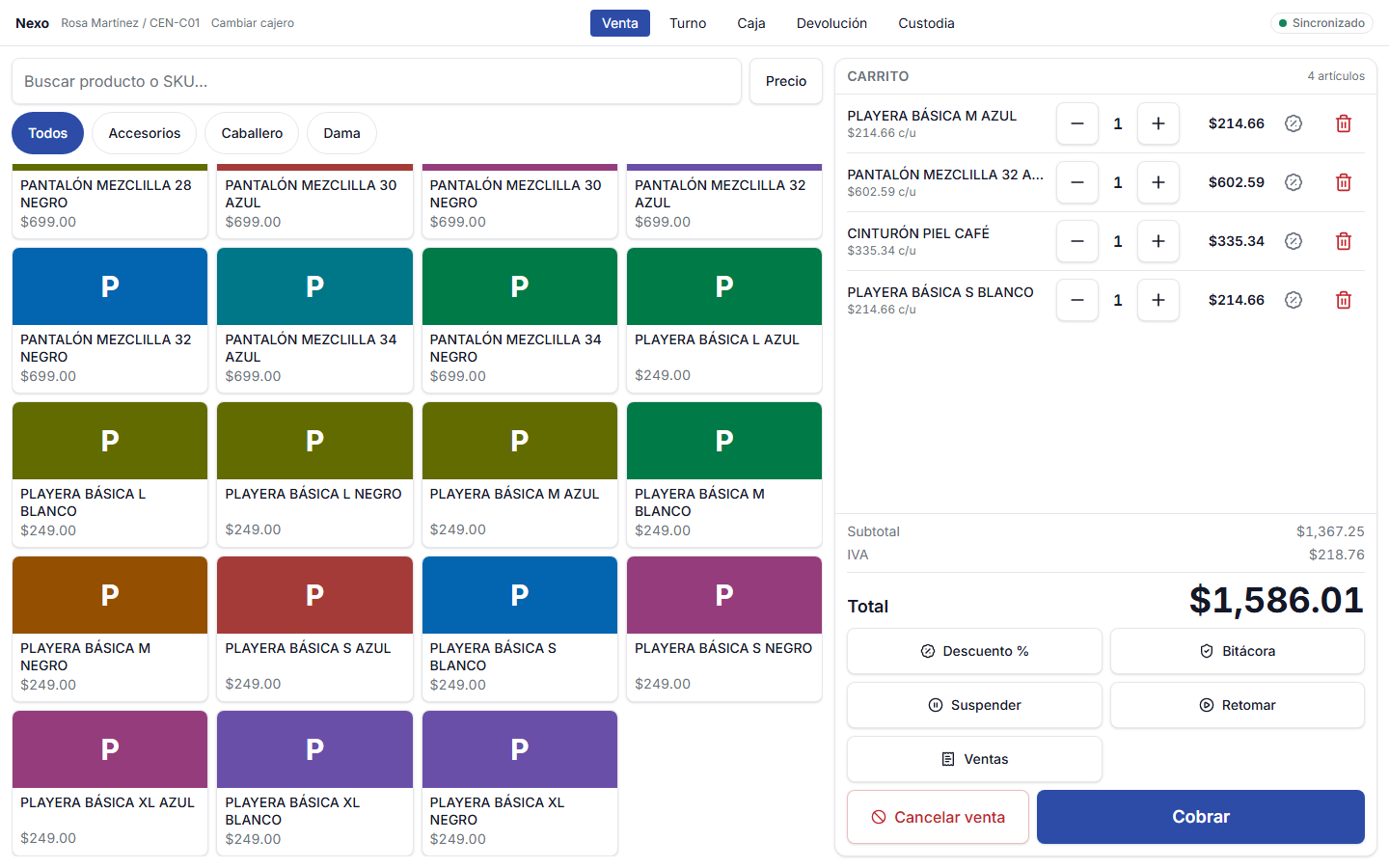The image size is (1389, 868).
Task: Add PLAYERA BÁSICA S NEGRO product tile
Action: click(724, 629)
